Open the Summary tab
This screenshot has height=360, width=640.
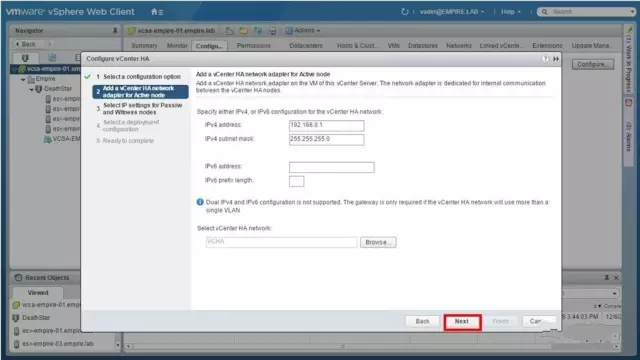coord(144,46)
